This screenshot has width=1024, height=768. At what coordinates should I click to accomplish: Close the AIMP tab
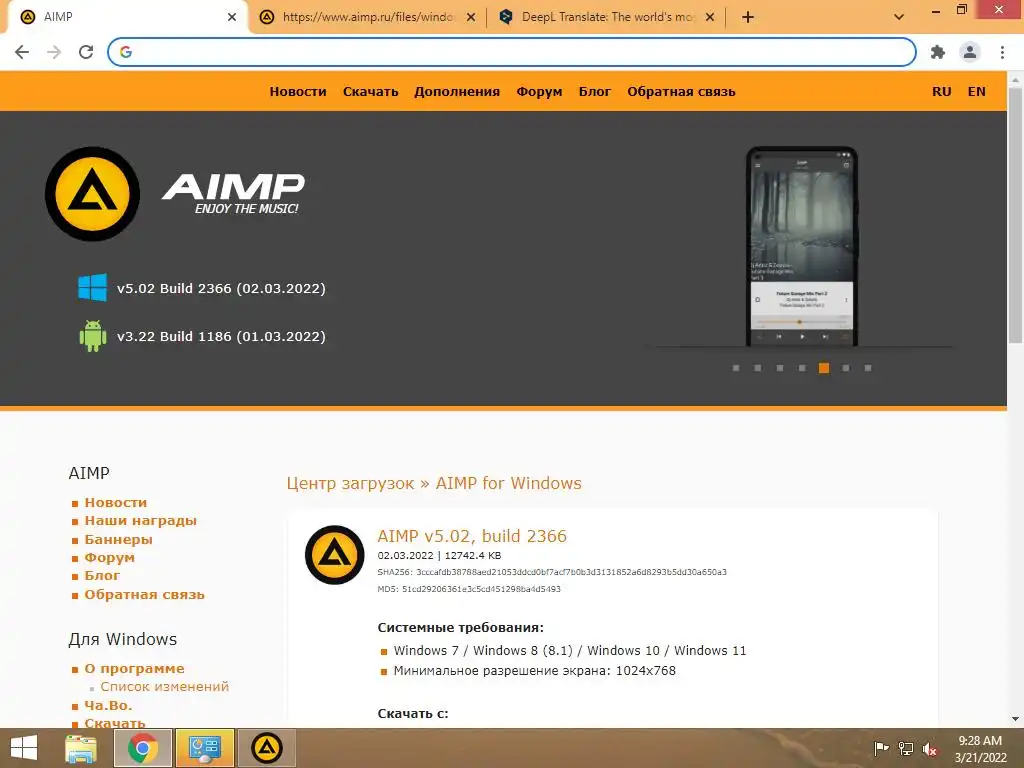(x=232, y=17)
